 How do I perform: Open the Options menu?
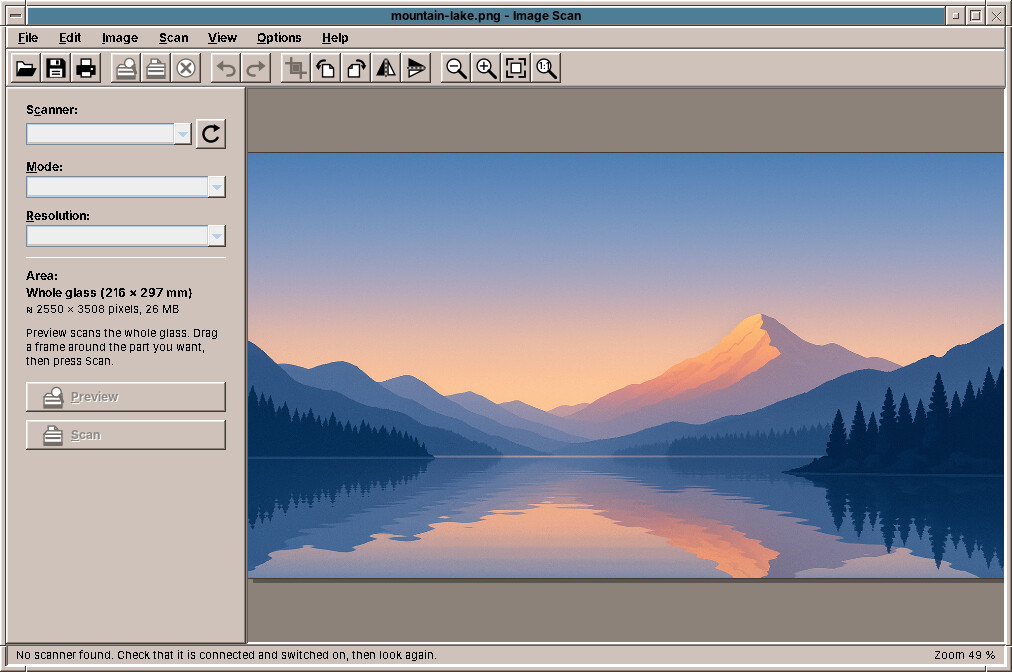pos(279,38)
